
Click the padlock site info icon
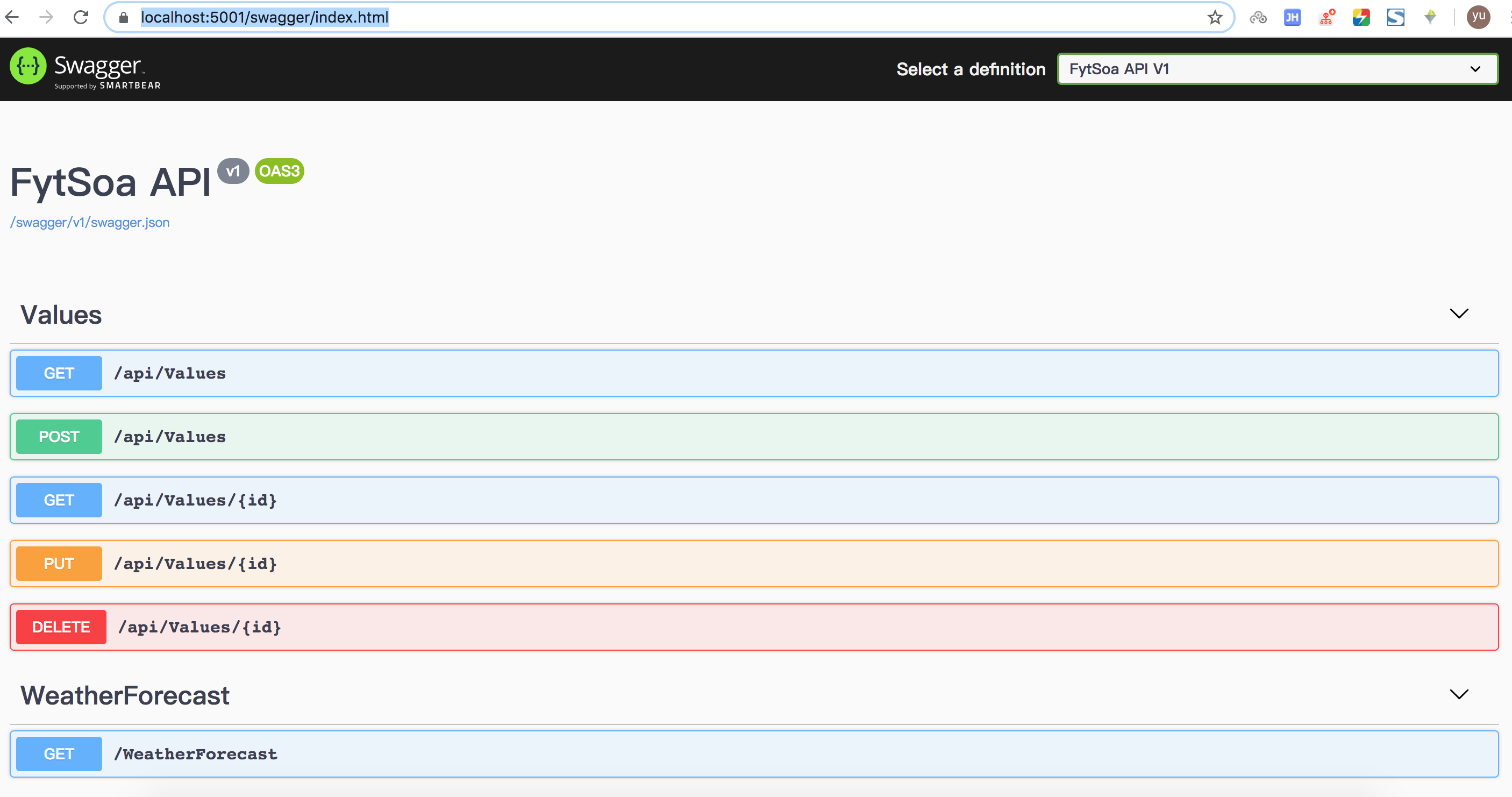tap(124, 18)
